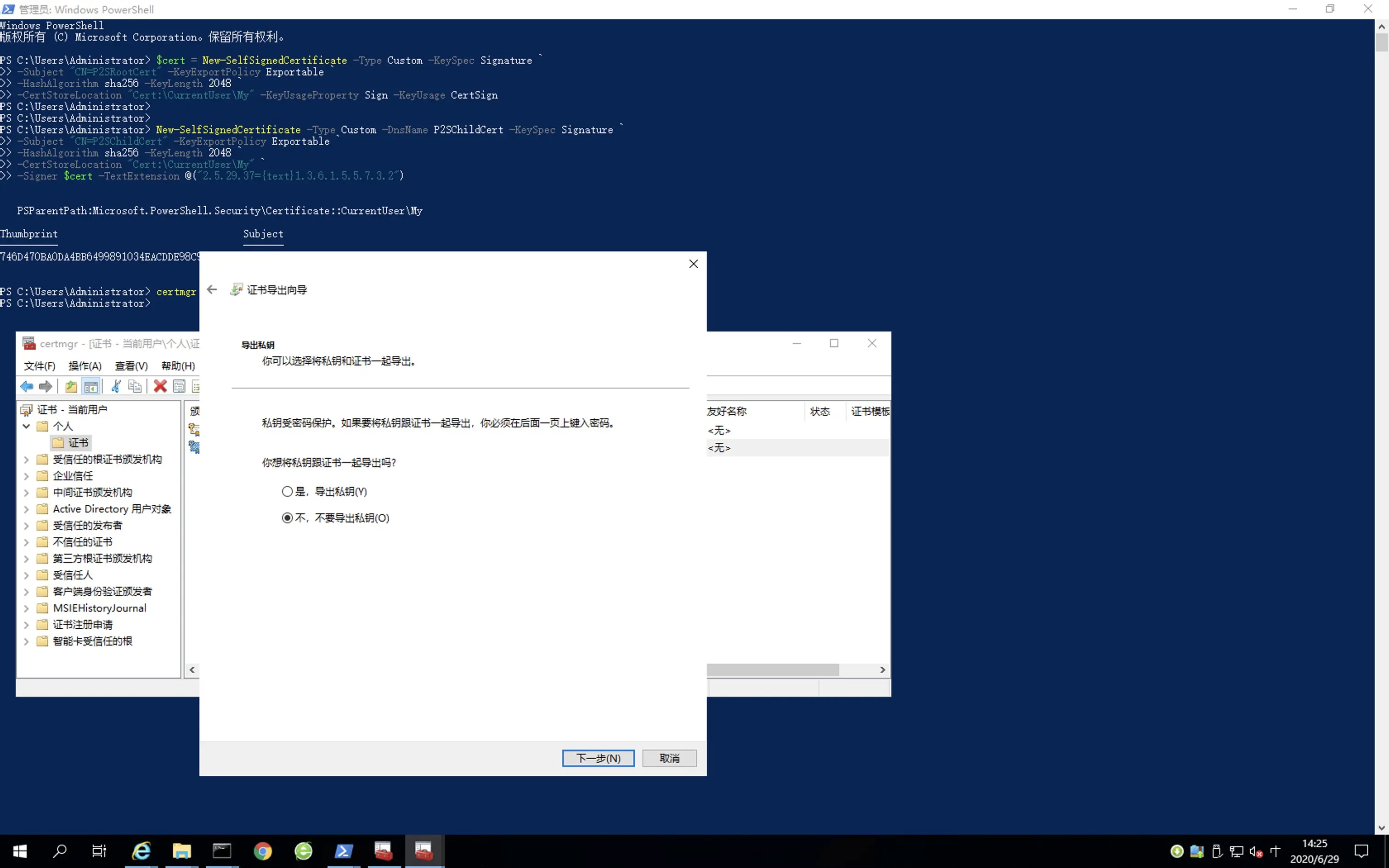Click the up one level folder icon
Screen dimensions: 1389x868
click(x=71, y=386)
